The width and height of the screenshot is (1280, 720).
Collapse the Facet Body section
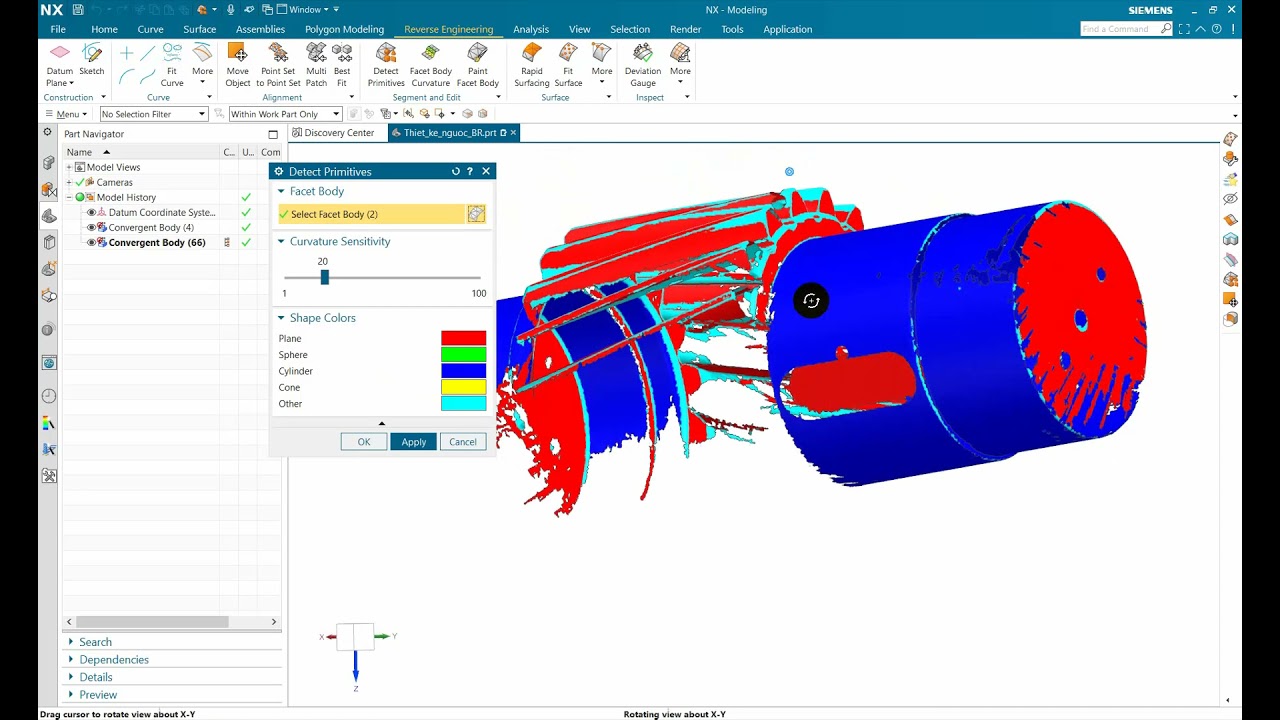coord(281,191)
